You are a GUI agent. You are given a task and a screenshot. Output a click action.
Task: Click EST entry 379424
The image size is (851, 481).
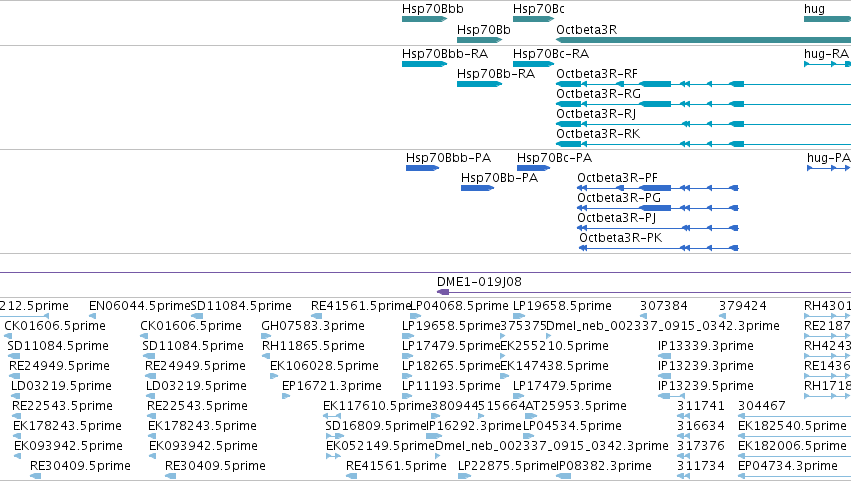(x=743, y=306)
